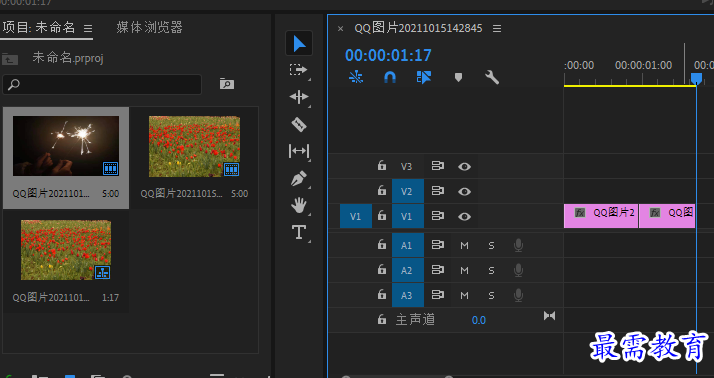714x378 pixels.
Task: Select the sparkler clip thumbnail
Action: point(66,146)
